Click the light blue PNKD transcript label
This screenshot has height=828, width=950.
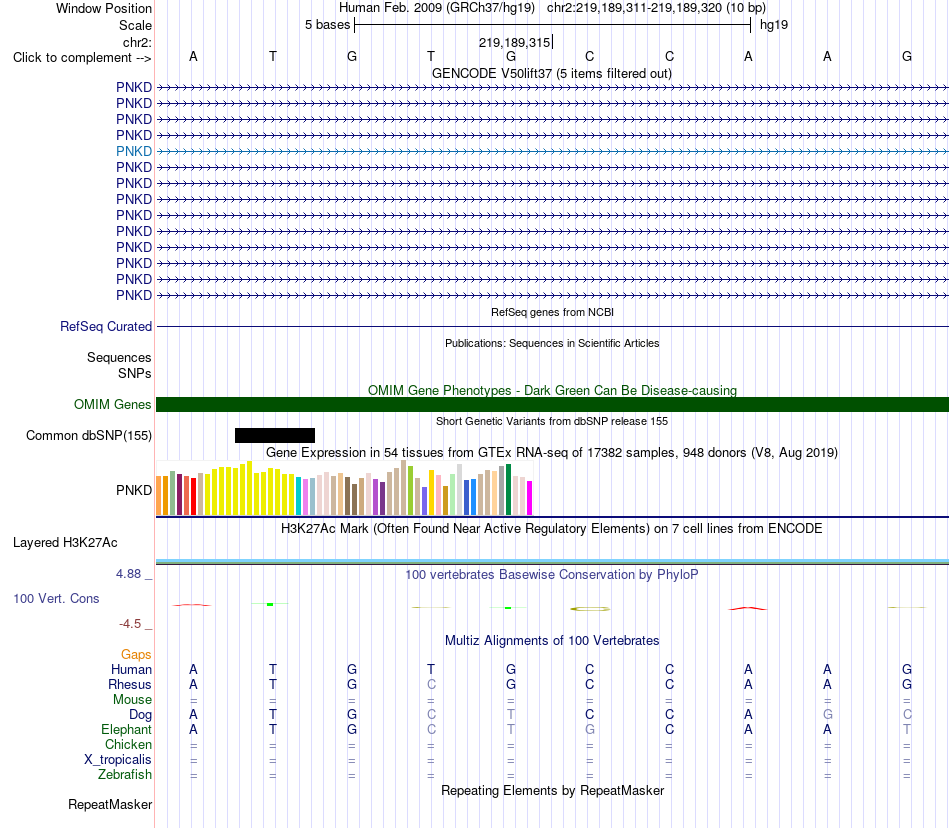coord(133,151)
